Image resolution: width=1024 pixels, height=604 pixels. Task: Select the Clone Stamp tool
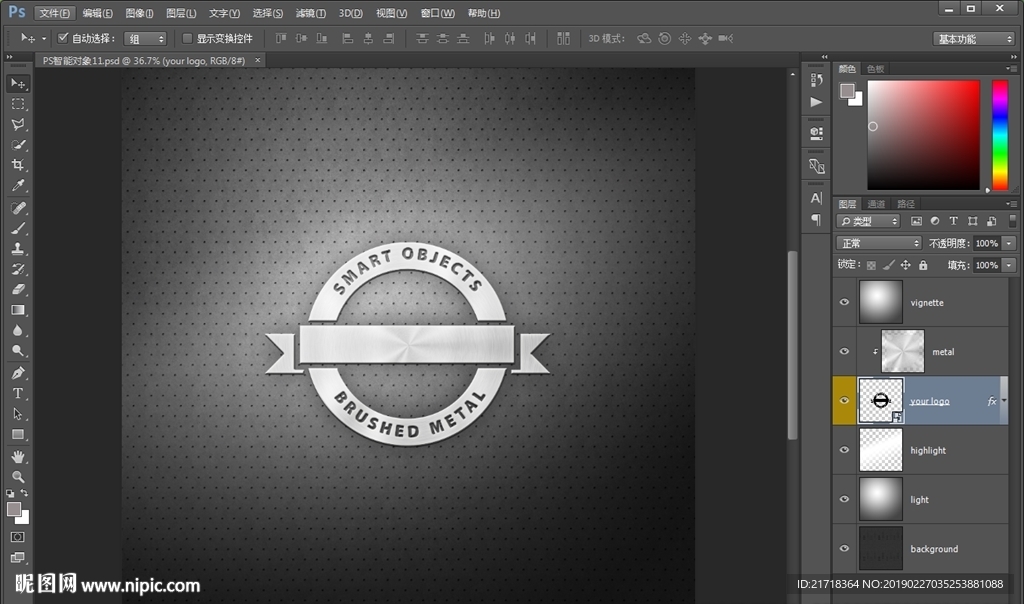(x=18, y=248)
